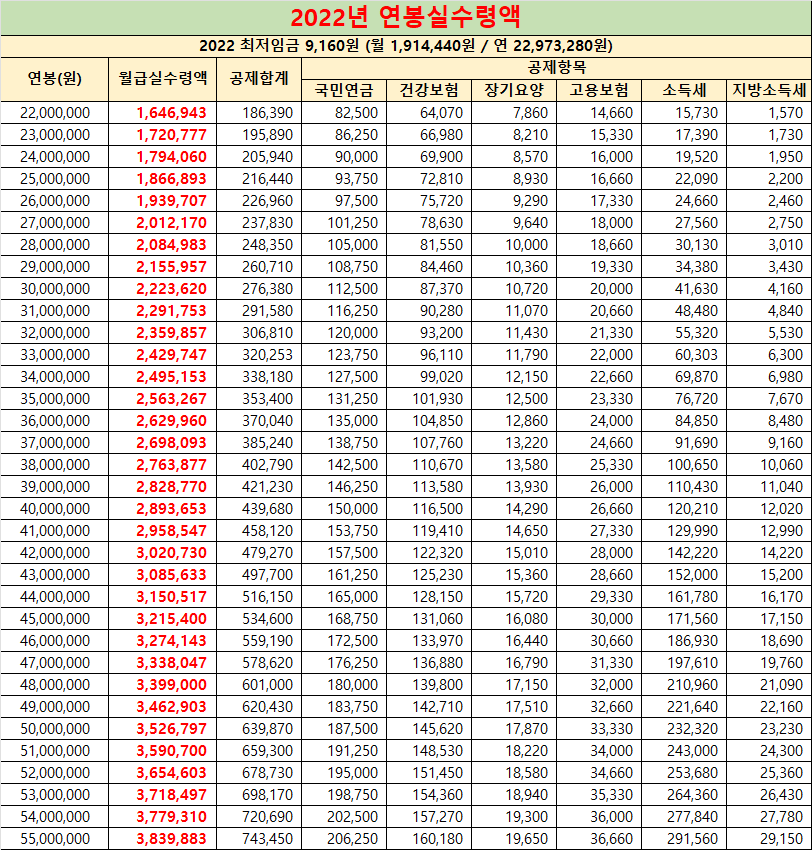Click the 공제합계 column header
This screenshot has height=850, width=812.
click(x=259, y=79)
